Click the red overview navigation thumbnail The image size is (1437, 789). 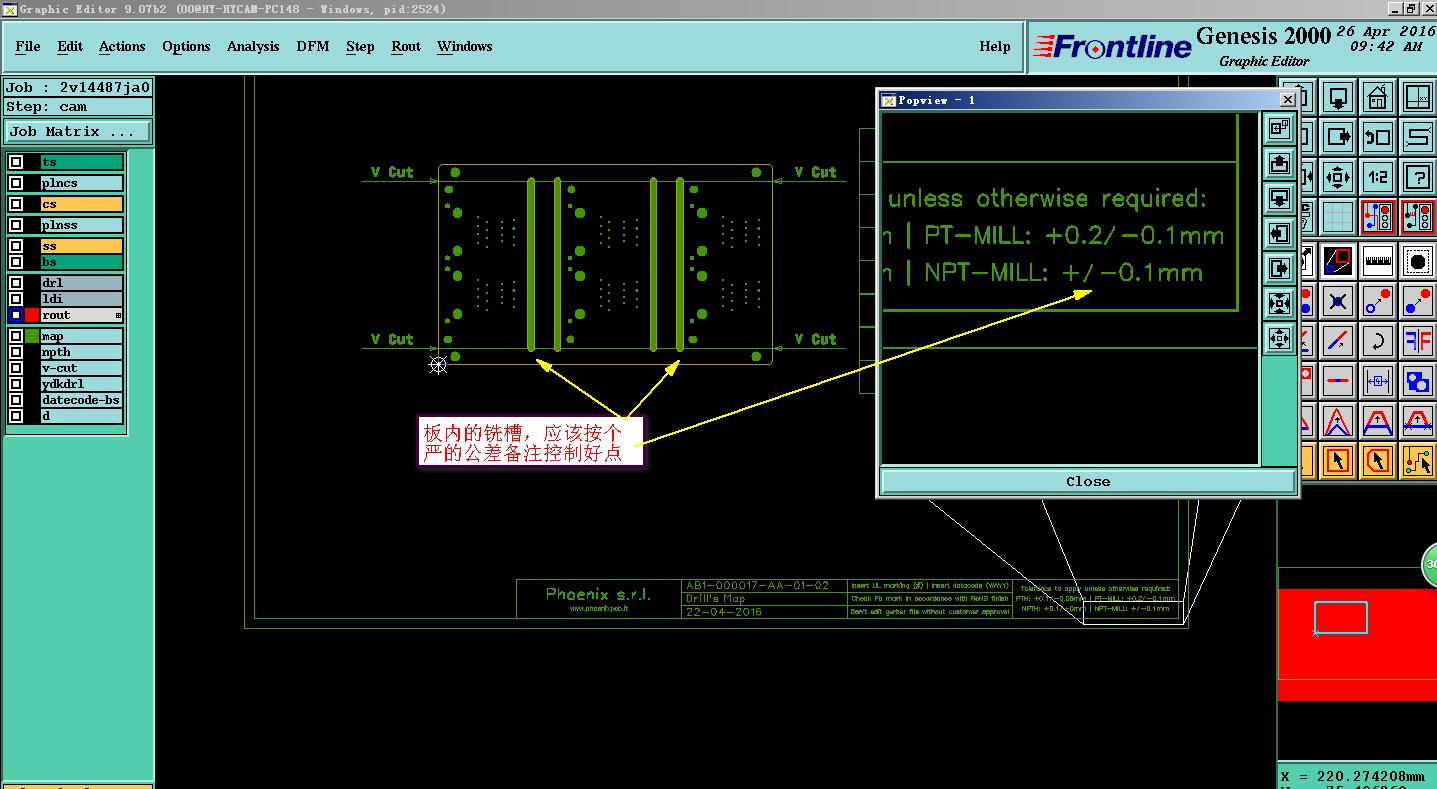pos(1357,644)
